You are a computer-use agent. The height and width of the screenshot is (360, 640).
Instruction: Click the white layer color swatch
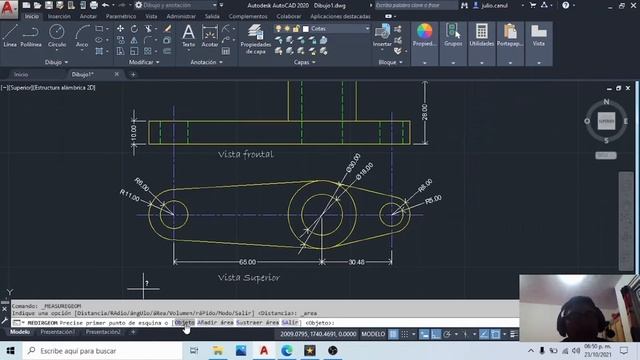pyautogui.click(x=306, y=29)
